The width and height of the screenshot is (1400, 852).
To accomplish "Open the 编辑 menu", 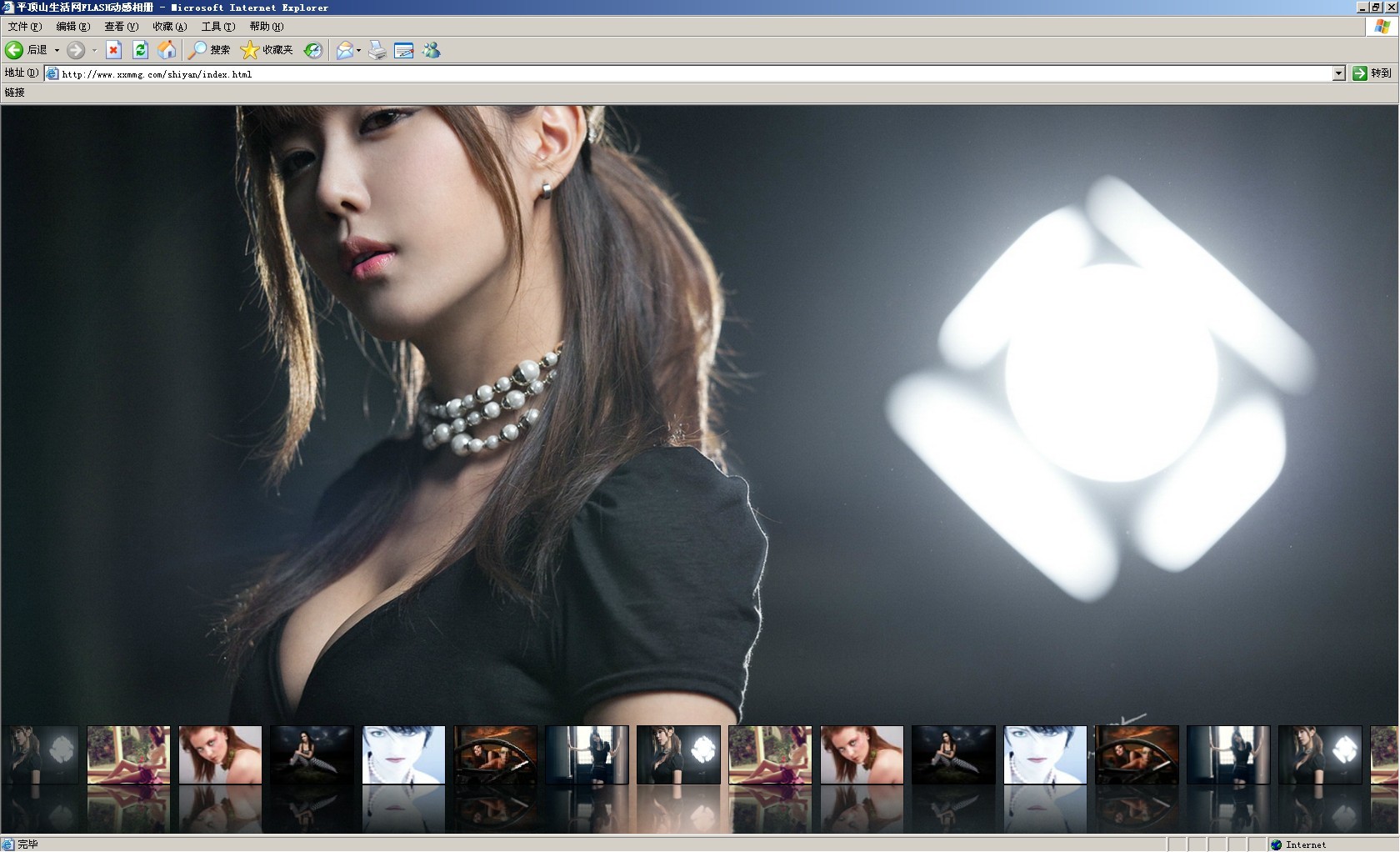I will [x=73, y=27].
